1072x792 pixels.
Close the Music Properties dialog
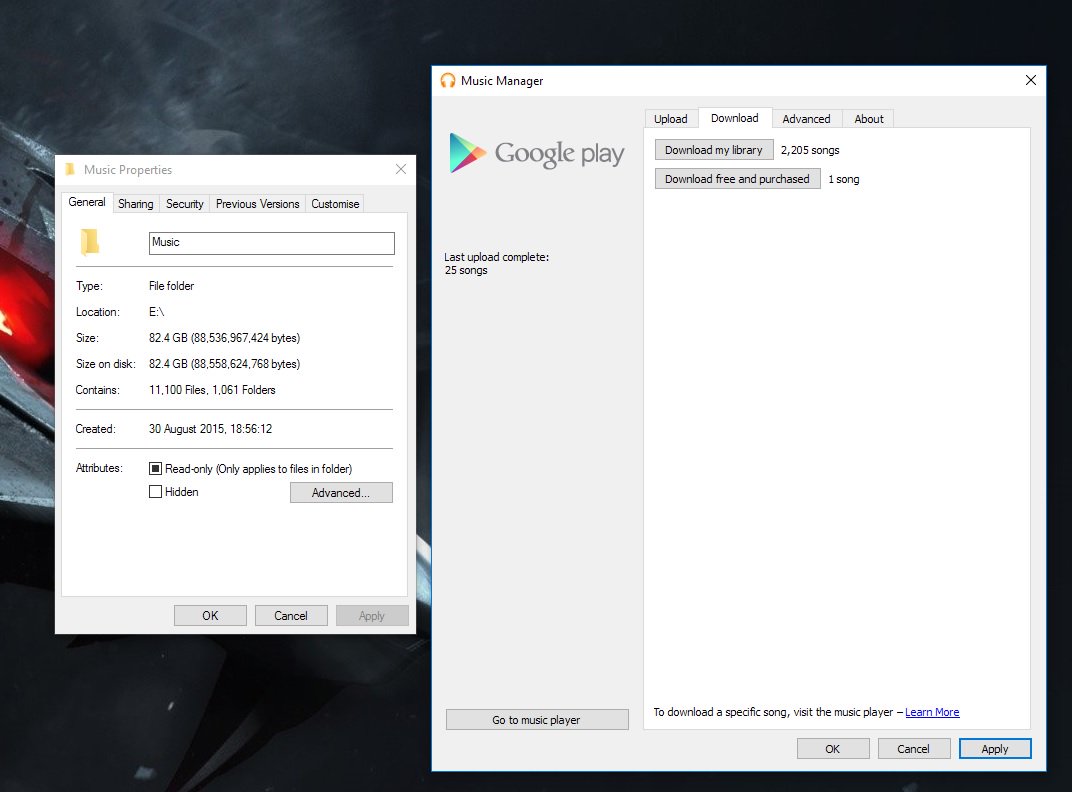[401, 169]
